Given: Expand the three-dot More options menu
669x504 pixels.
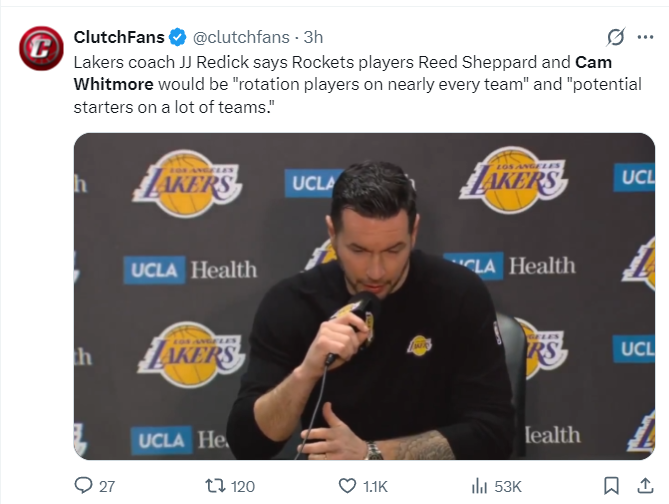Looking at the screenshot, I should [x=645, y=37].
